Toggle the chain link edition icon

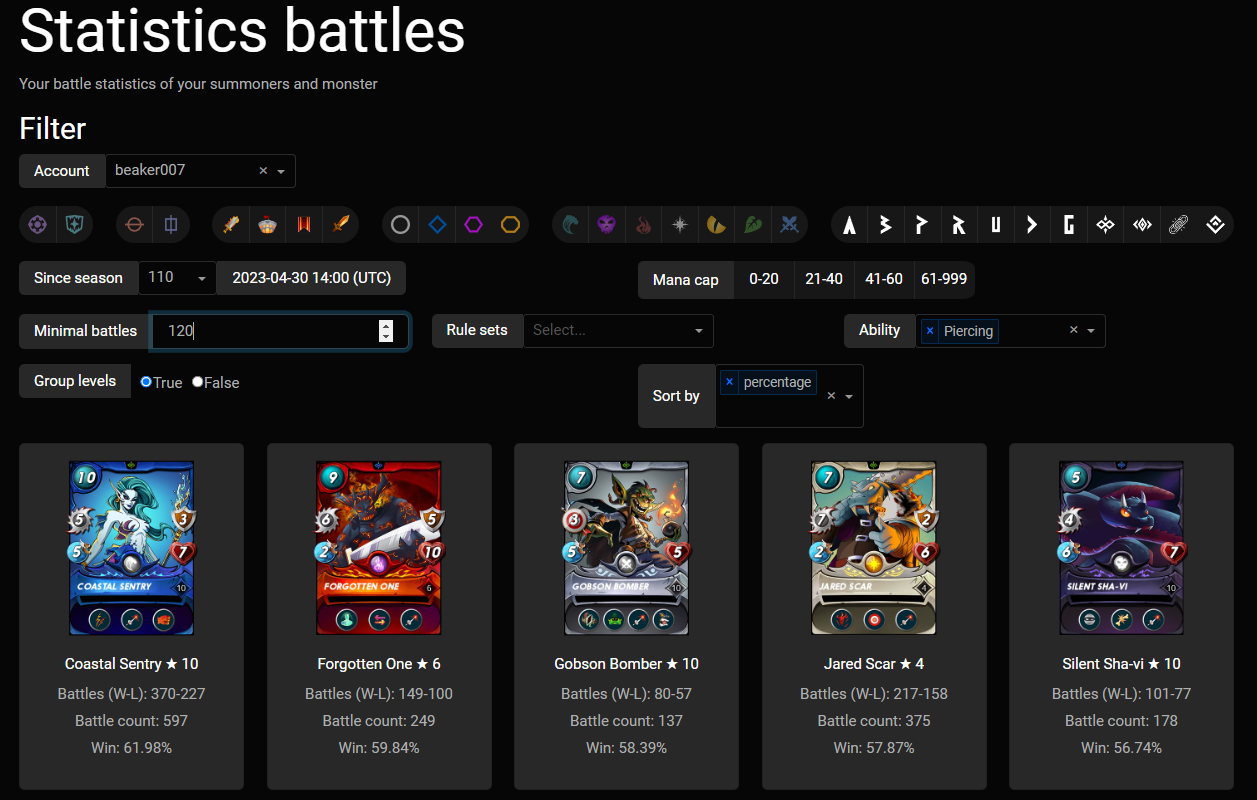tap(1178, 225)
